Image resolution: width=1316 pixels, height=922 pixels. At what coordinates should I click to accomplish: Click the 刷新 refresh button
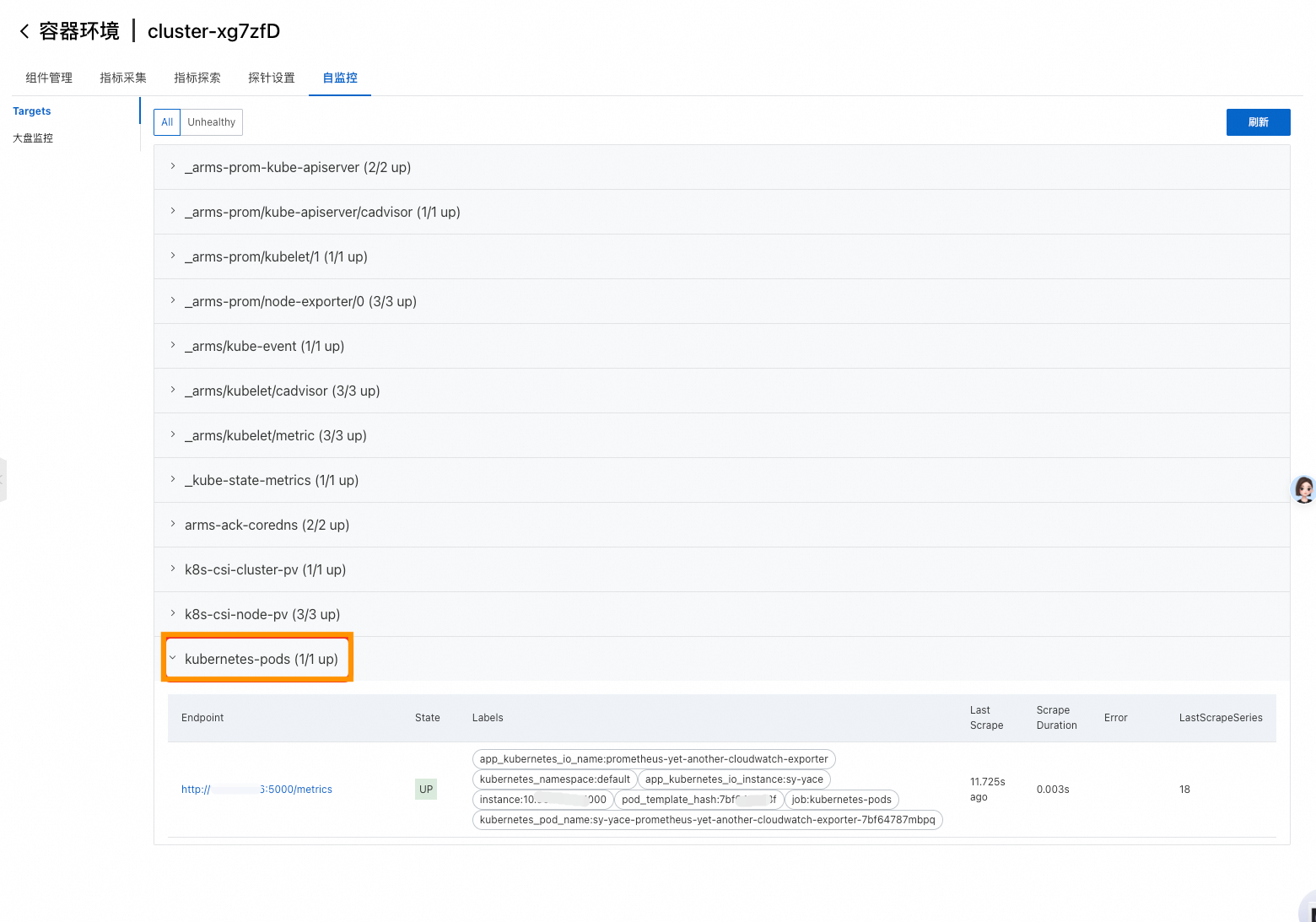pyautogui.click(x=1258, y=122)
